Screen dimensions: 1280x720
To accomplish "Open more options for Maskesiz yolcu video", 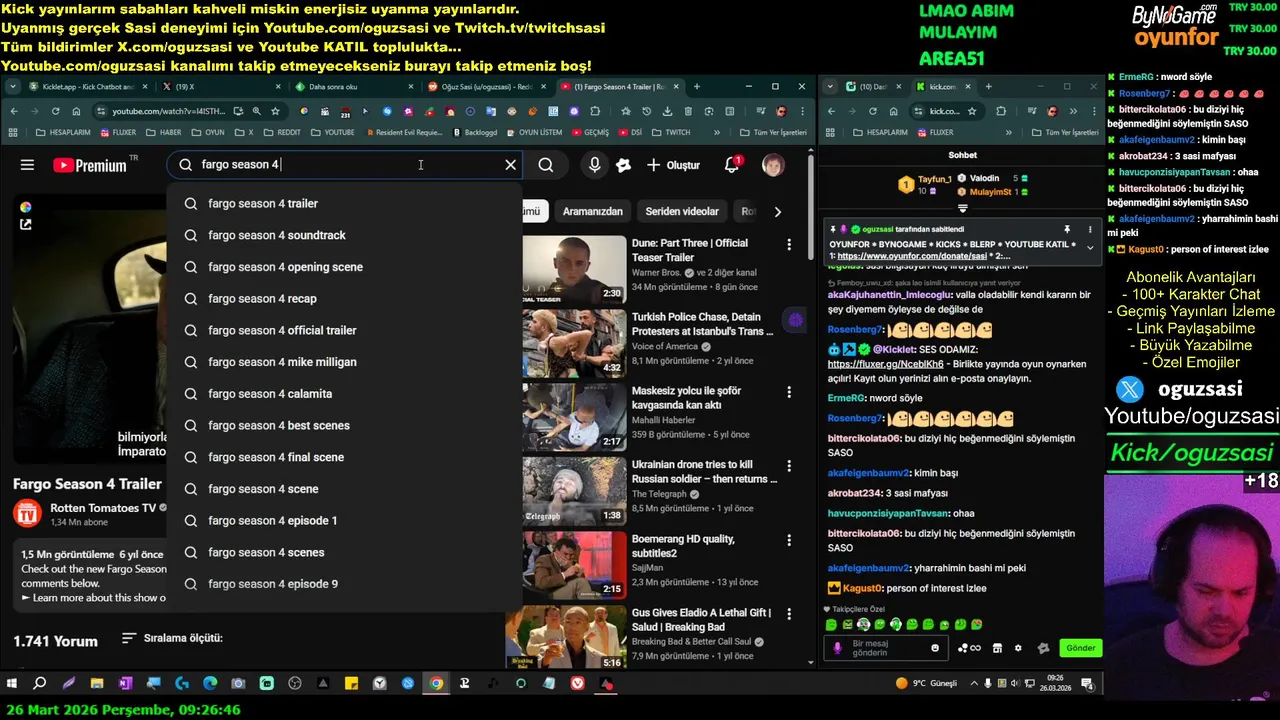I will click(789, 392).
